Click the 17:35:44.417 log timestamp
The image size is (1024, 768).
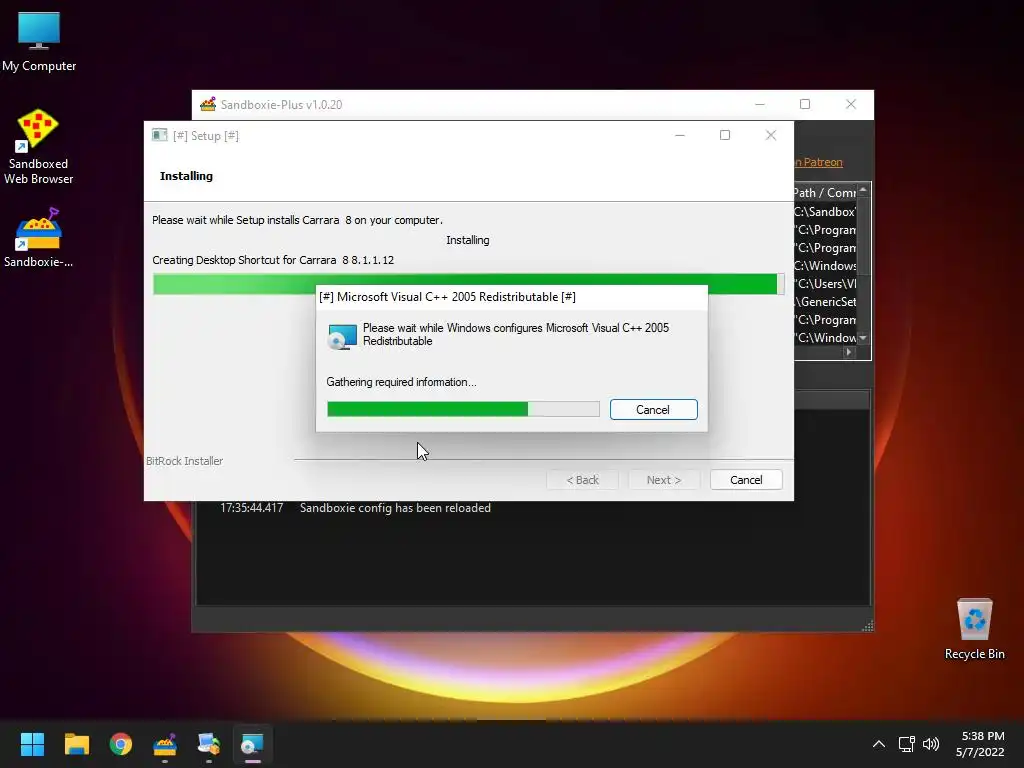[x=251, y=507]
